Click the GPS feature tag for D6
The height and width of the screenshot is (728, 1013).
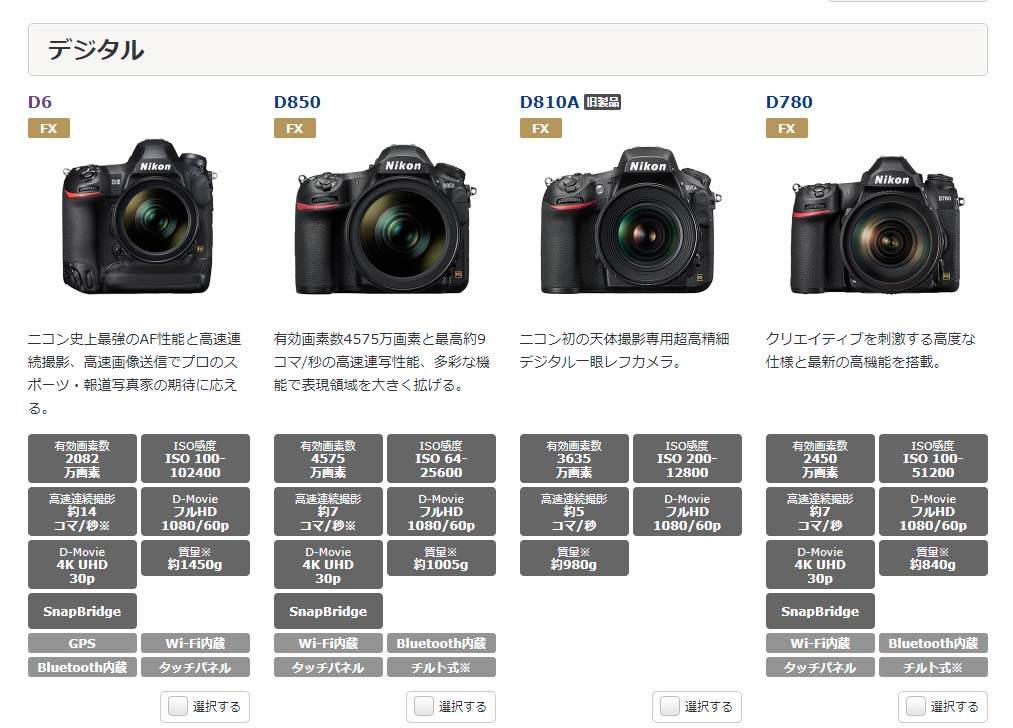pyautogui.click(x=82, y=643)
